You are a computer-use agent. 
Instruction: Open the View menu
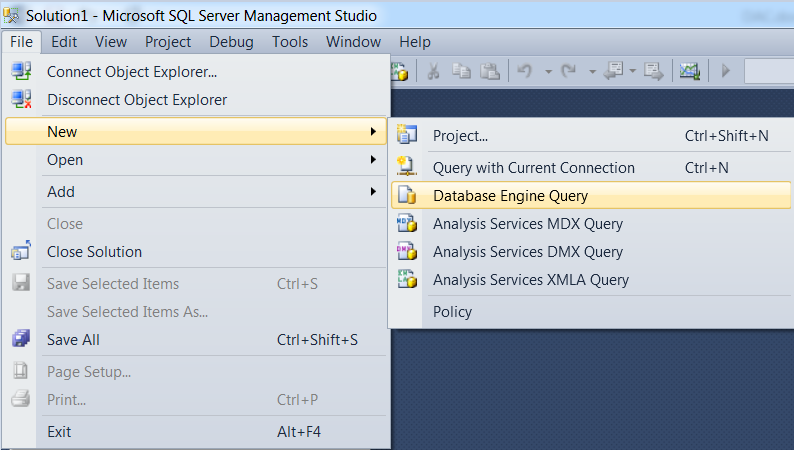click(x=111, y=42)
